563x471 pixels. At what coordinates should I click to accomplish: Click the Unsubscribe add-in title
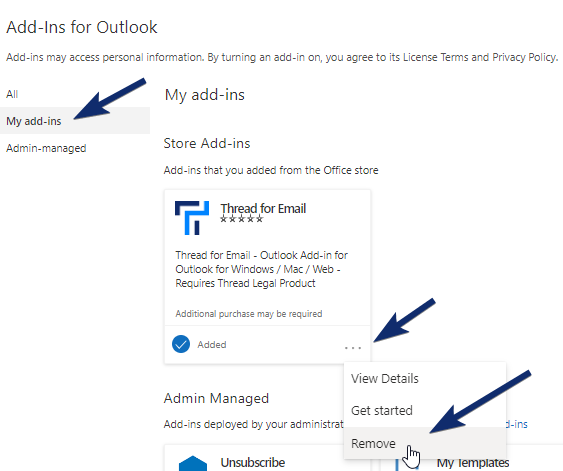tap(253, 462)
